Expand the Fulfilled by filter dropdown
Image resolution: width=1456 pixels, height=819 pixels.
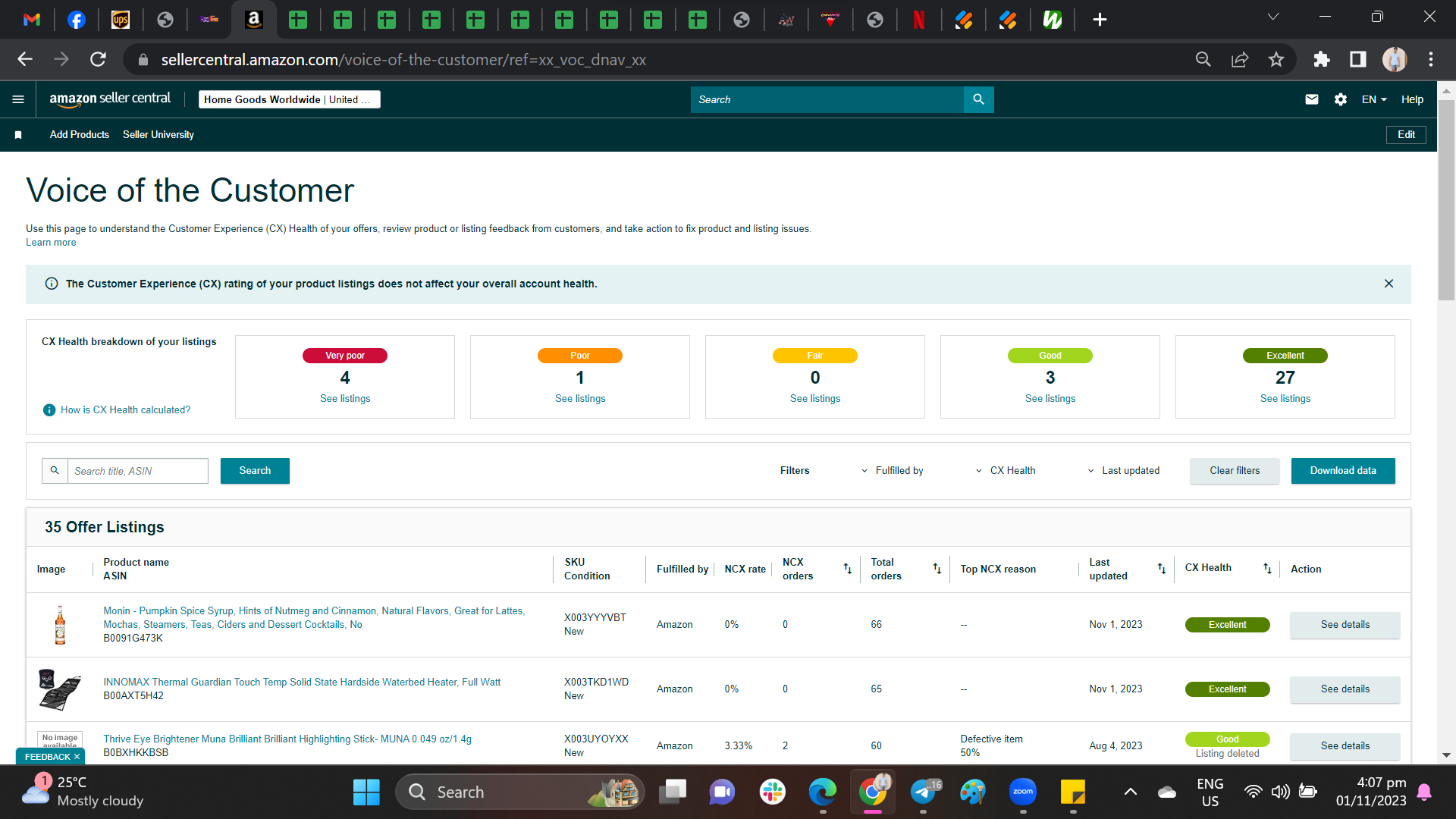pos(893,471)
